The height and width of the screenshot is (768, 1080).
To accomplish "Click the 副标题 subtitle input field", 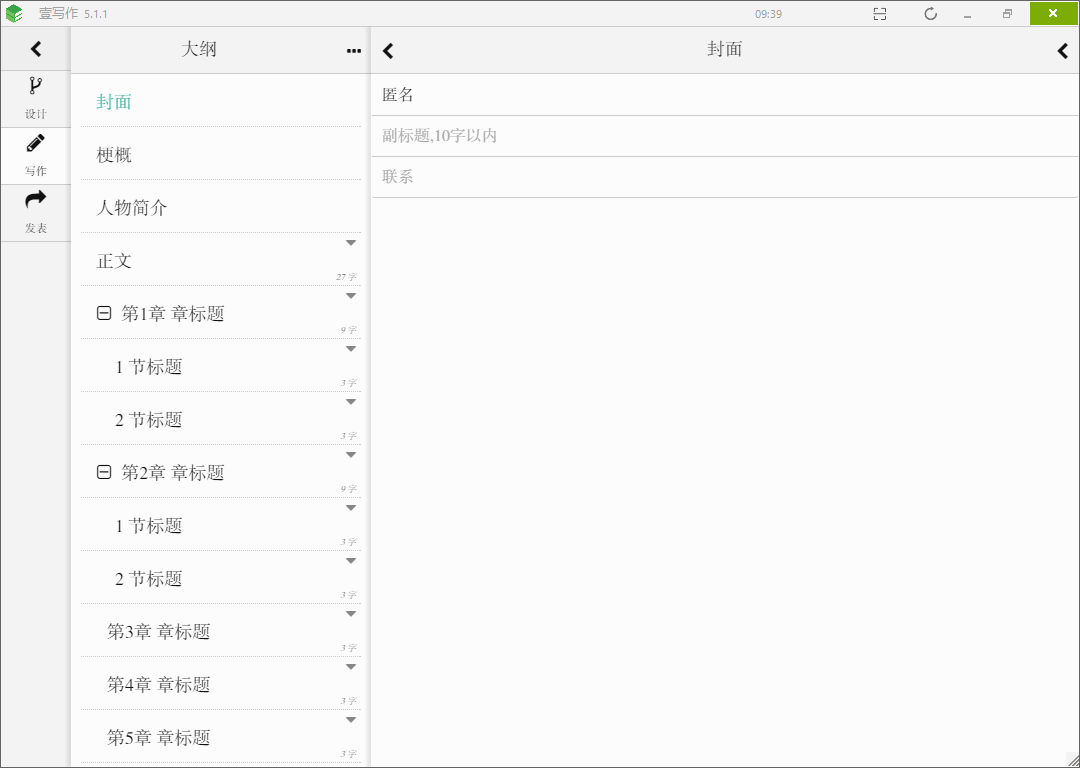I will [x=724, y=136].
